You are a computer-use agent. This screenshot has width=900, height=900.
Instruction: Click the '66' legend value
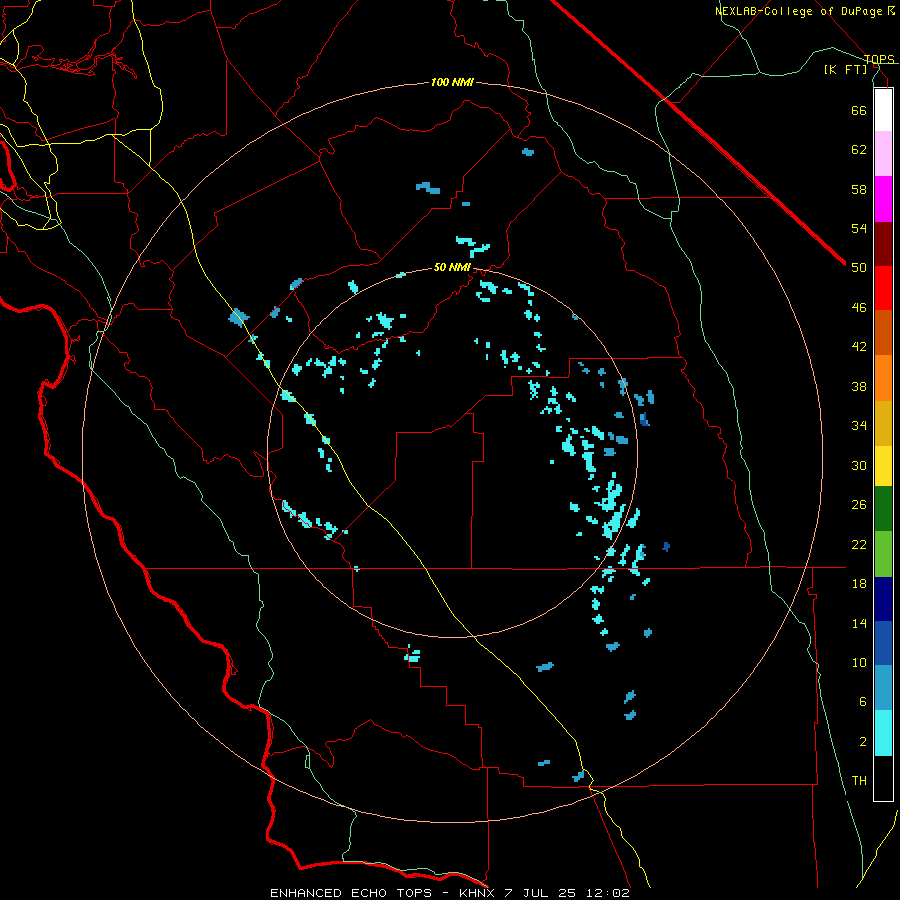tap(859, 110)
